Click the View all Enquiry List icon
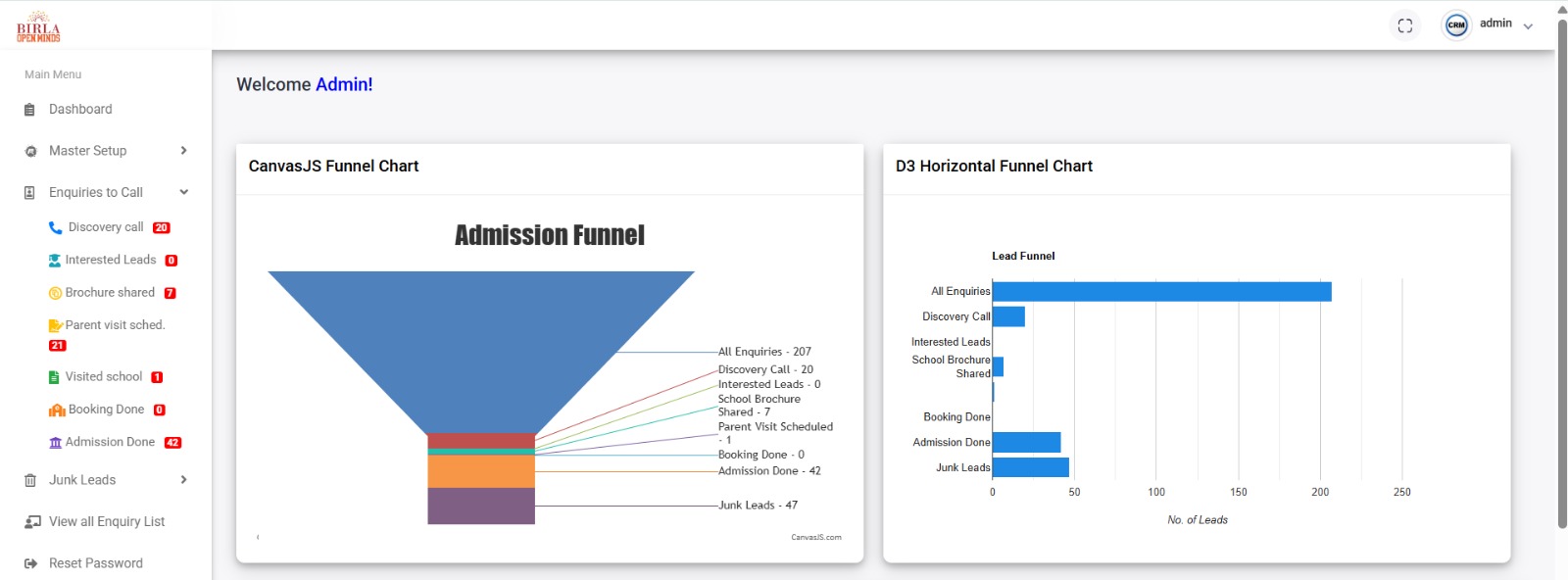Screen dimensions: 1568x580 [32, 522]
